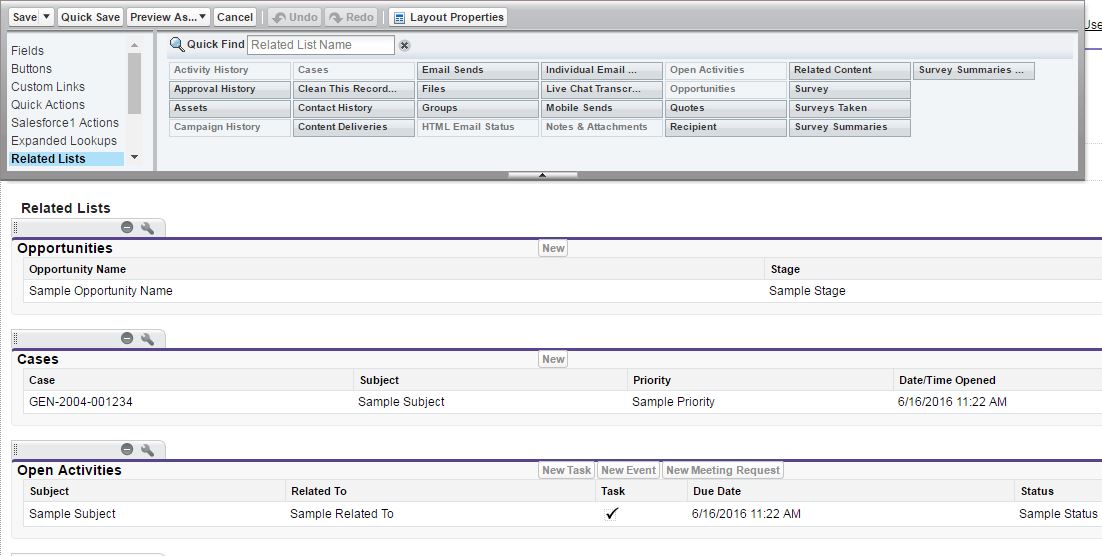Select Quick Actions in the palette list
The image size is (1102, 556).
point(48,105)
